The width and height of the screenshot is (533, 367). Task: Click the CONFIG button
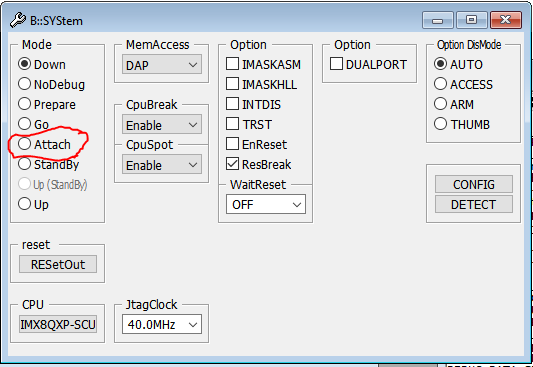coord(474,185)
